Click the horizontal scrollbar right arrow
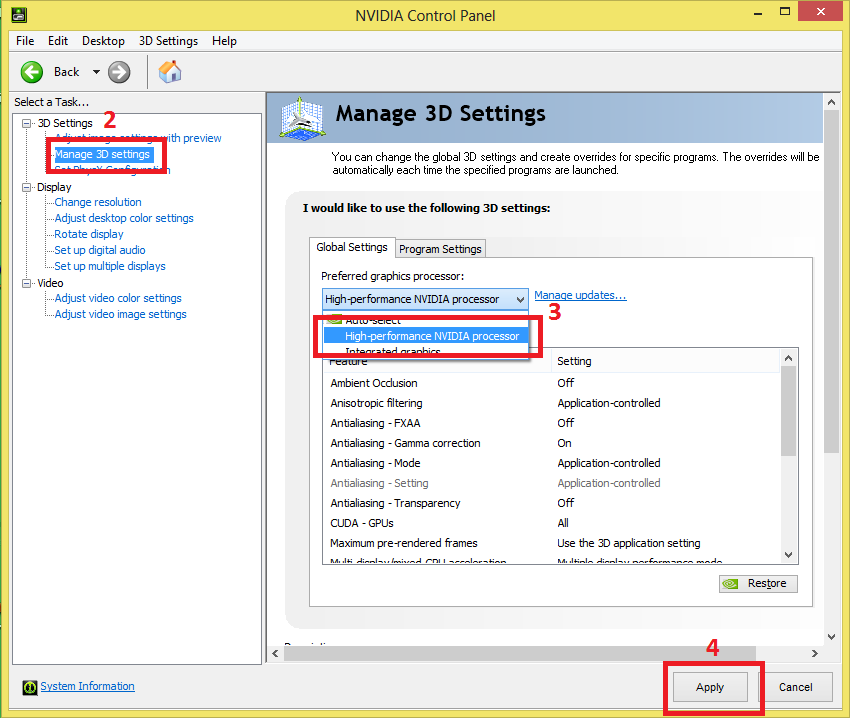Image resolution: width=850 pixels, height=718 pixels. 814,654
